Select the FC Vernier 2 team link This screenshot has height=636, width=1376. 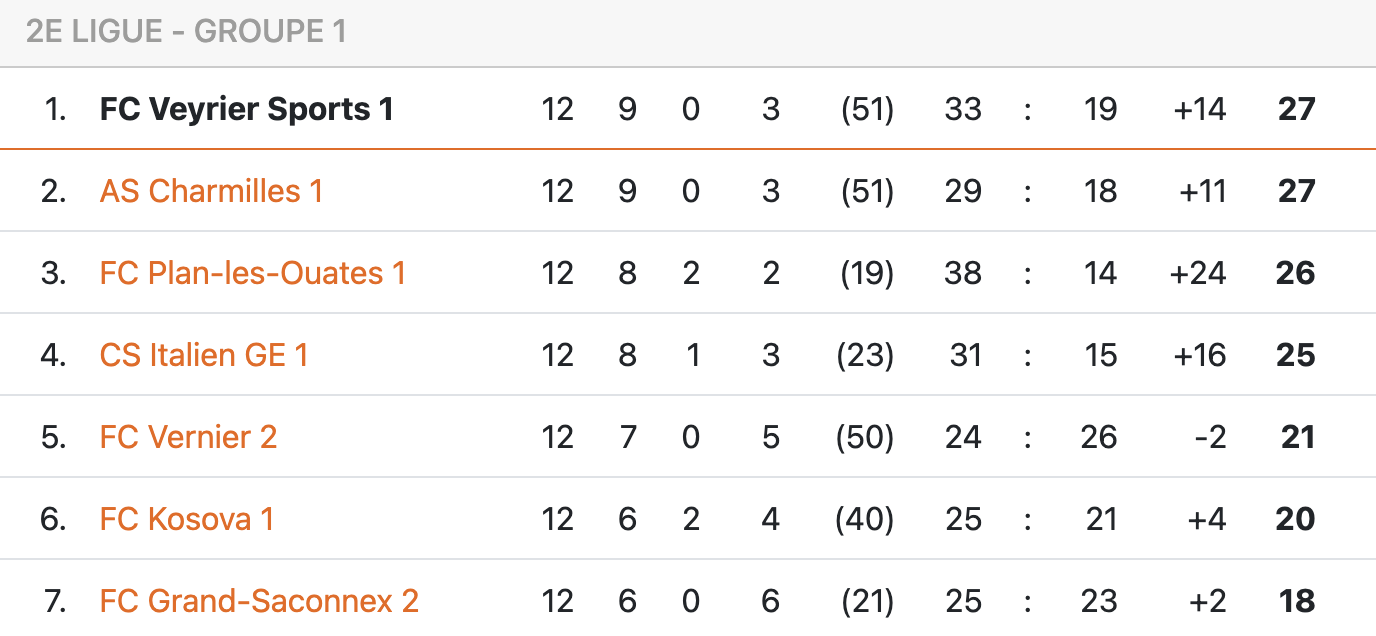point(188,437)
